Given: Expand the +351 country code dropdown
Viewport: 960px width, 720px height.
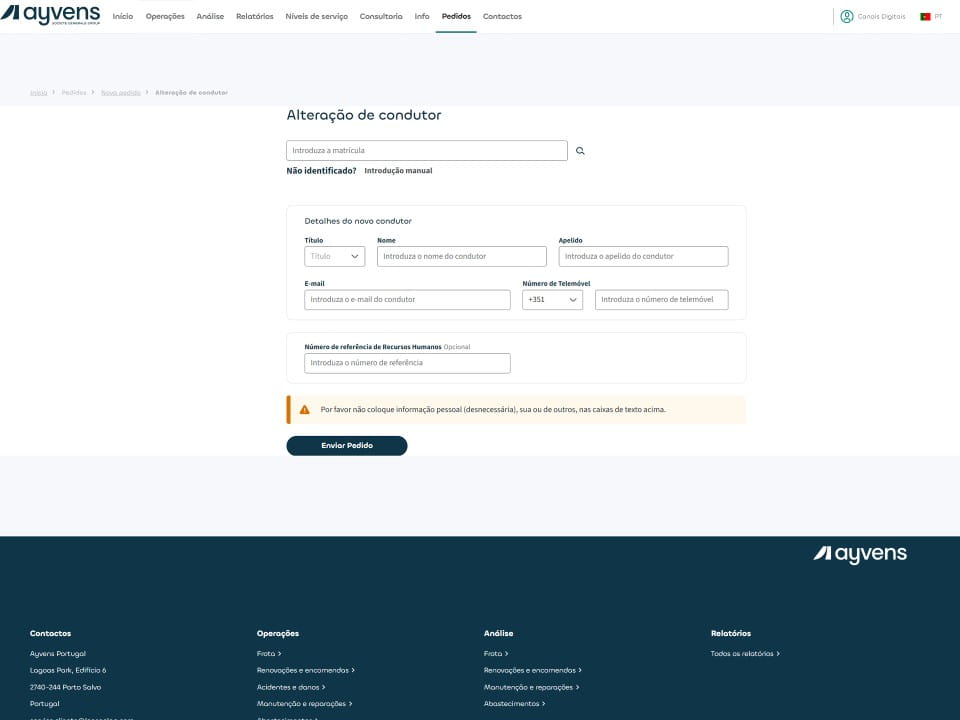Looking at the screenshot, I should click(x=552, y=299).
